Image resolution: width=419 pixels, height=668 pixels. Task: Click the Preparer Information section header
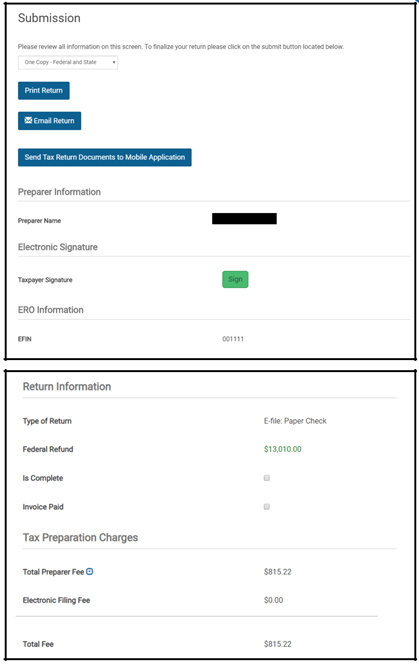click(x=59, y=192)
